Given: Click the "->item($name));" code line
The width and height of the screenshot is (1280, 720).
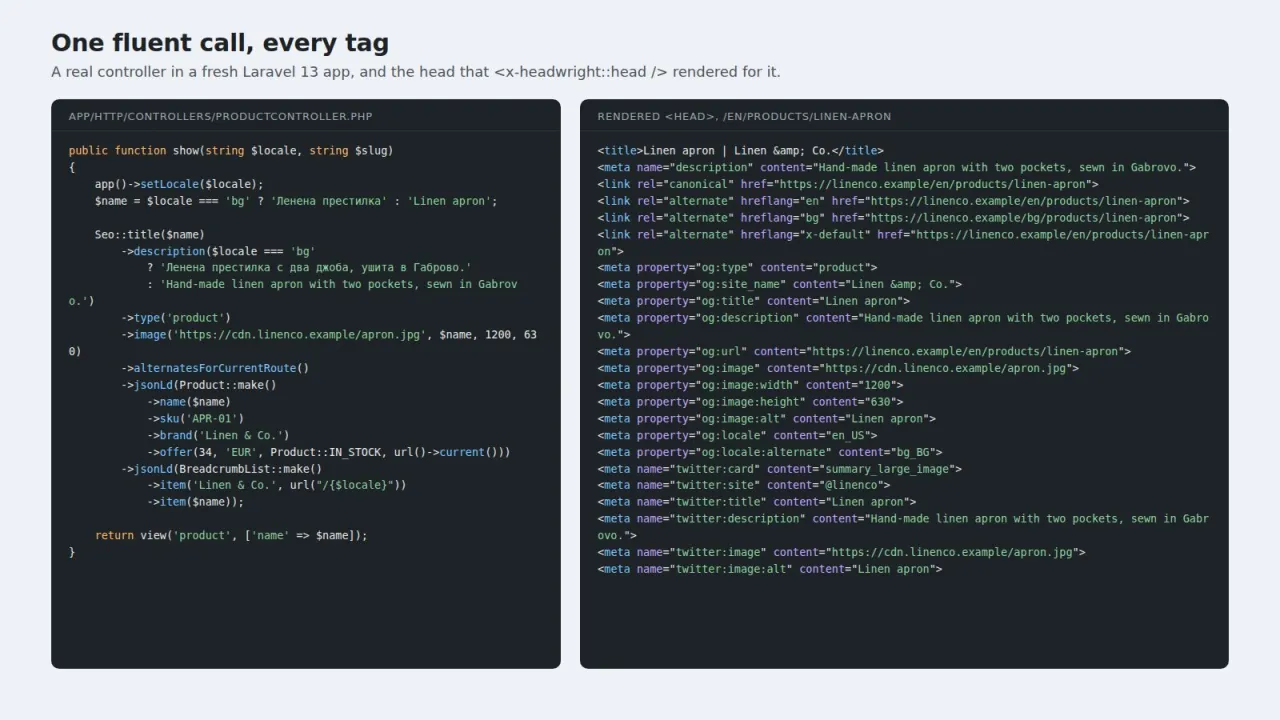Looking at the screenshot, I should [x=196, y=502].
